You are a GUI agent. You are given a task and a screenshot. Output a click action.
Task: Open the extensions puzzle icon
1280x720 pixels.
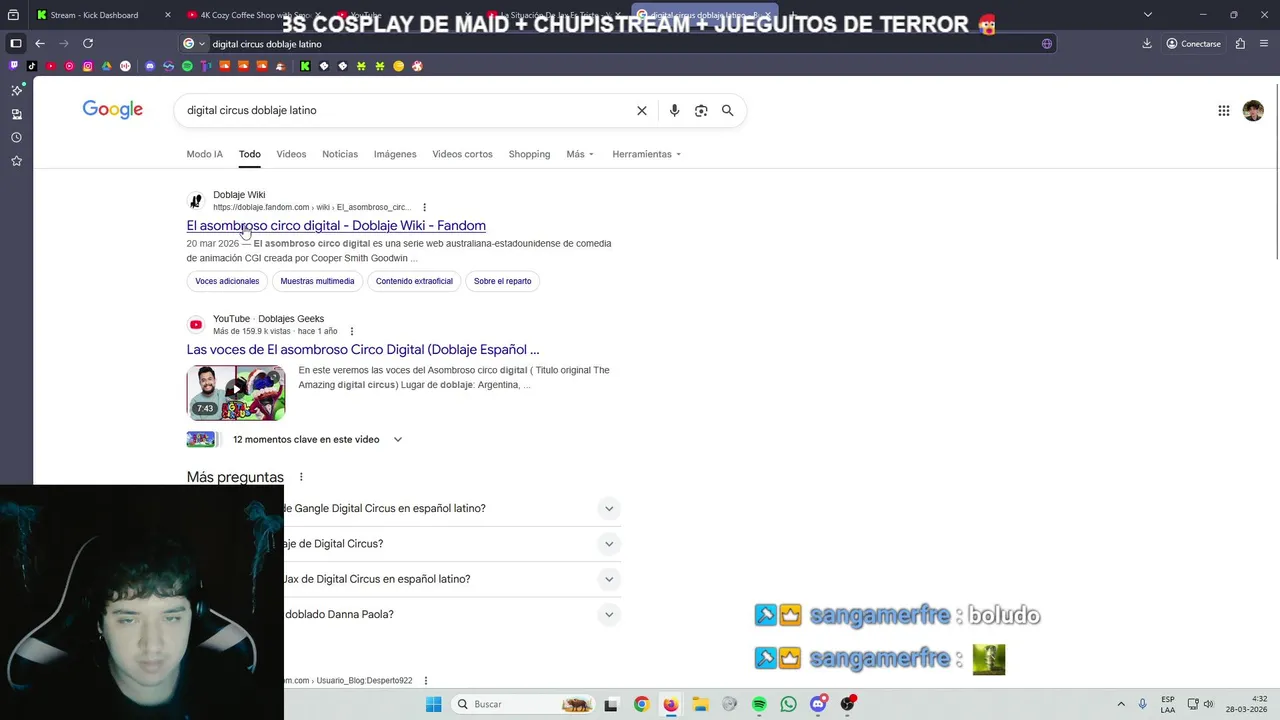pos(1240,43)
